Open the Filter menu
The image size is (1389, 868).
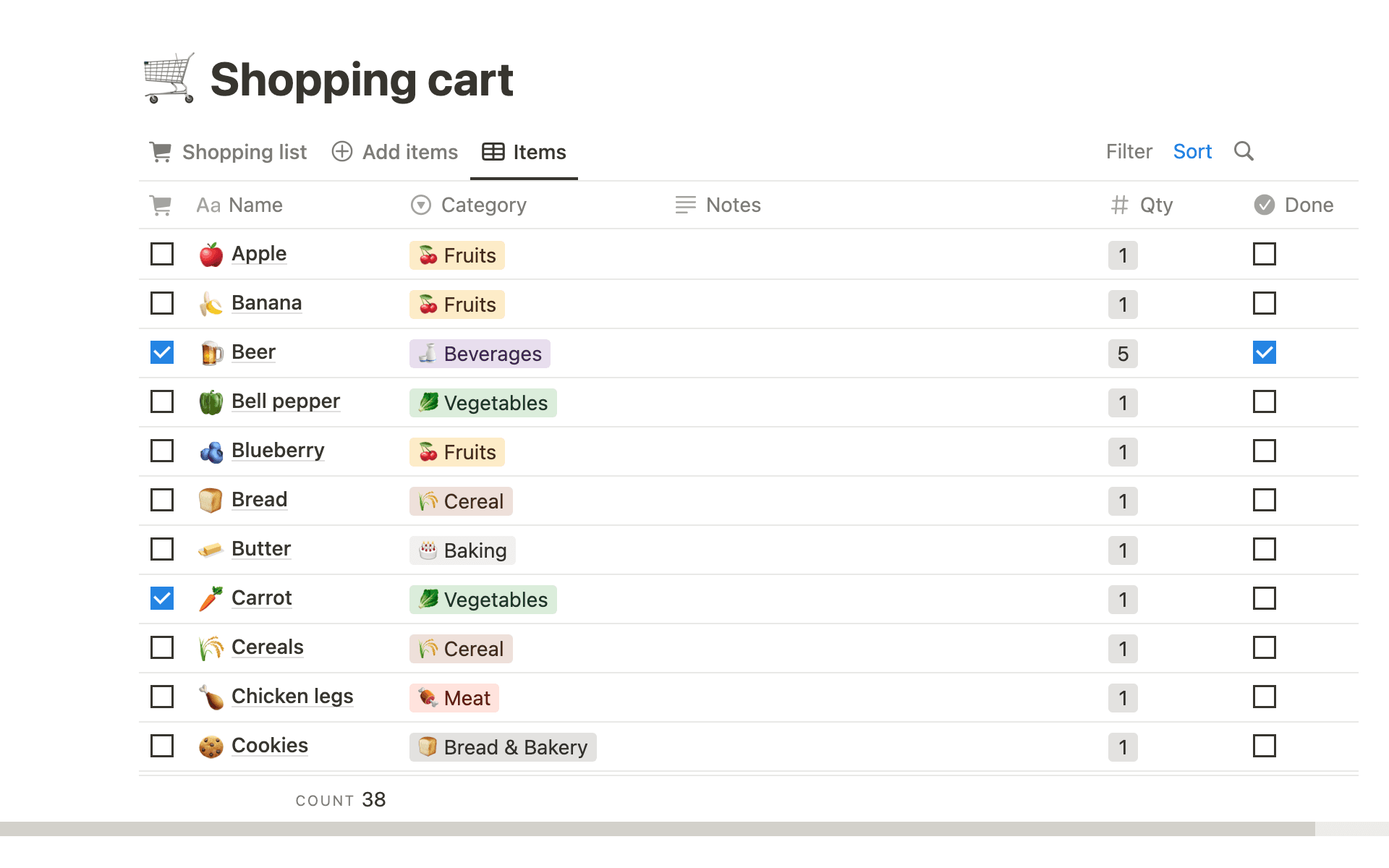point(1129,151)
